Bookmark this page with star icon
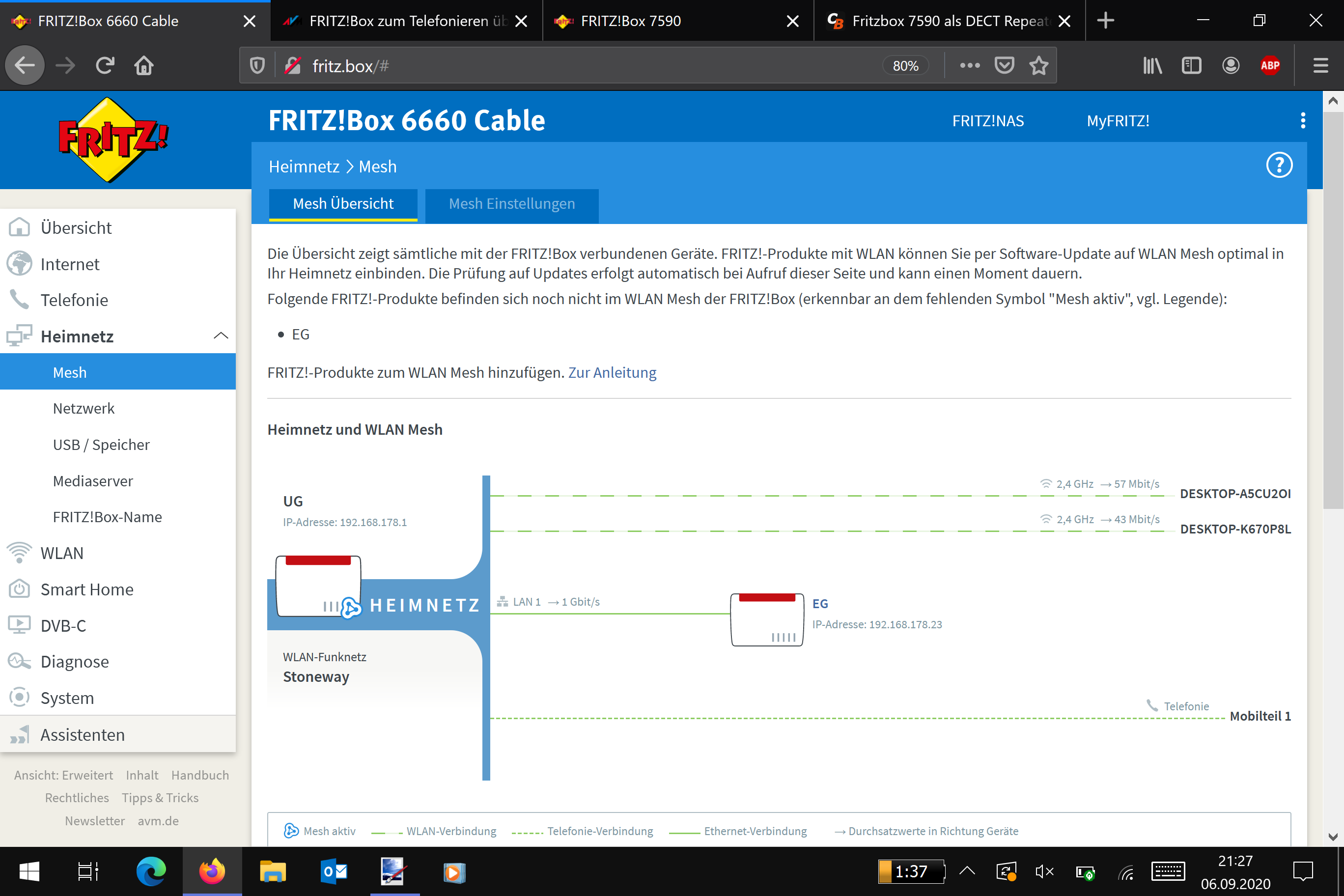The height and width of the screenshot is (896, 1344). click(x=1038, y=66)
